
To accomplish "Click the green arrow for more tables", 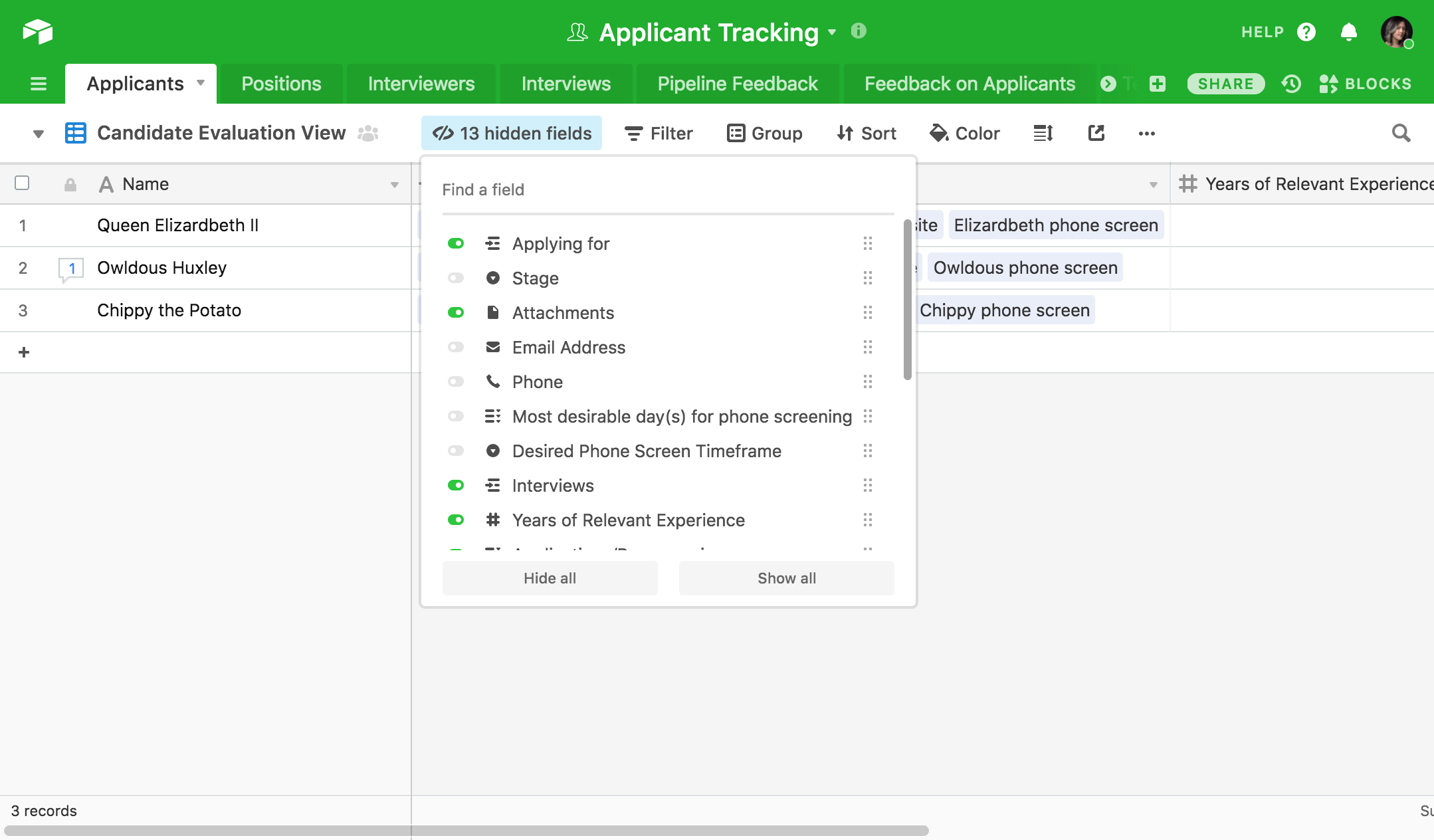I will pos(1108,84).
